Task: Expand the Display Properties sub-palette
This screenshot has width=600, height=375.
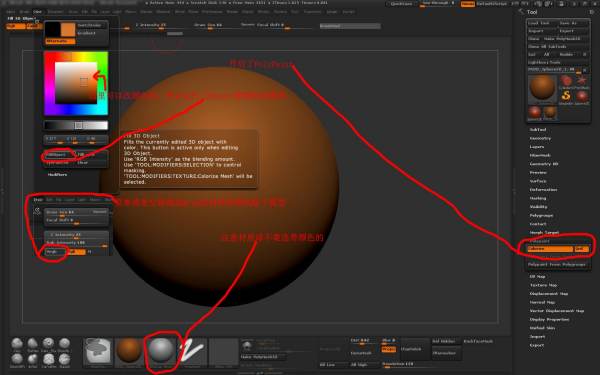Action: 549,320
